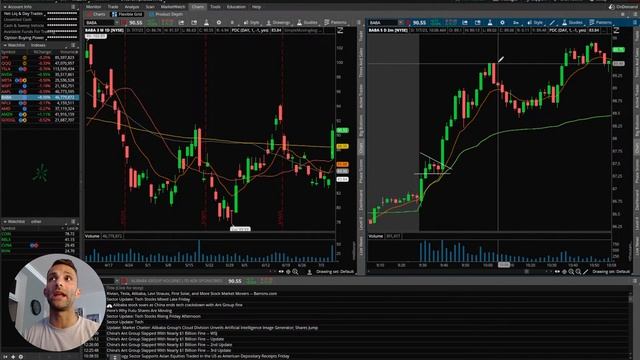Image resolution: width=640 pixels, height=360 pixels.
Task: Click the left chart zoom magnifier icon
Action: (x=295, y=272)
